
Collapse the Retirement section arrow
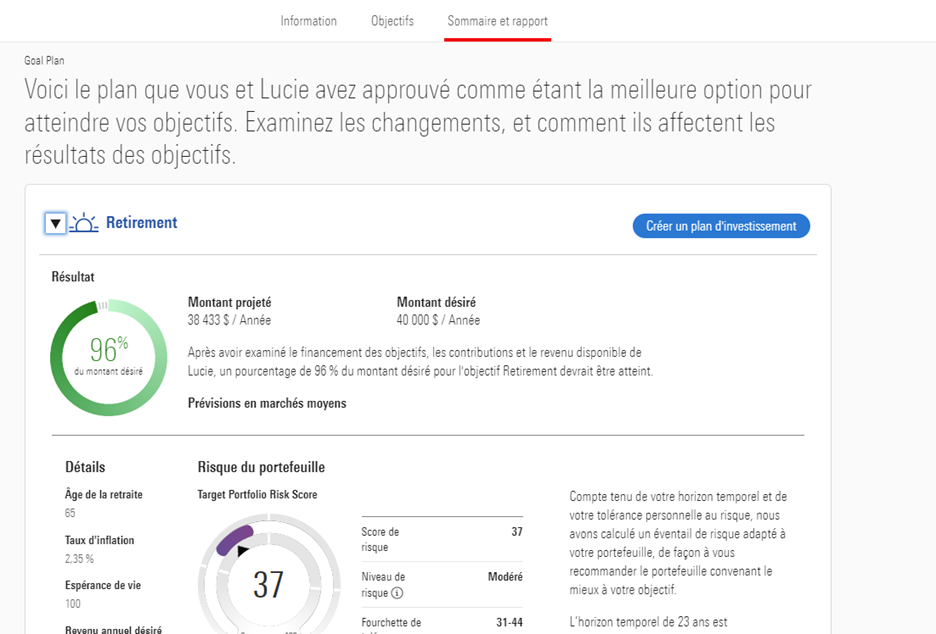click(x=56, y=224)
